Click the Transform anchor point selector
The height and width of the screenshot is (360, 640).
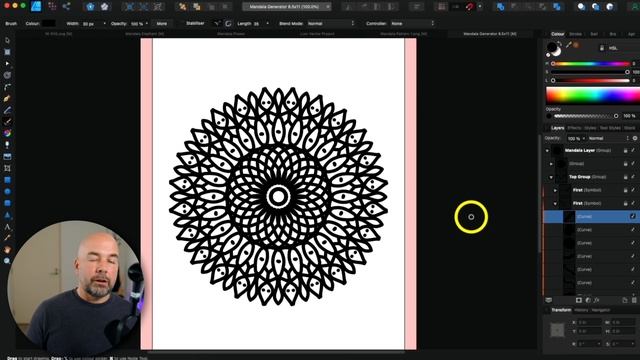[557, 330]
